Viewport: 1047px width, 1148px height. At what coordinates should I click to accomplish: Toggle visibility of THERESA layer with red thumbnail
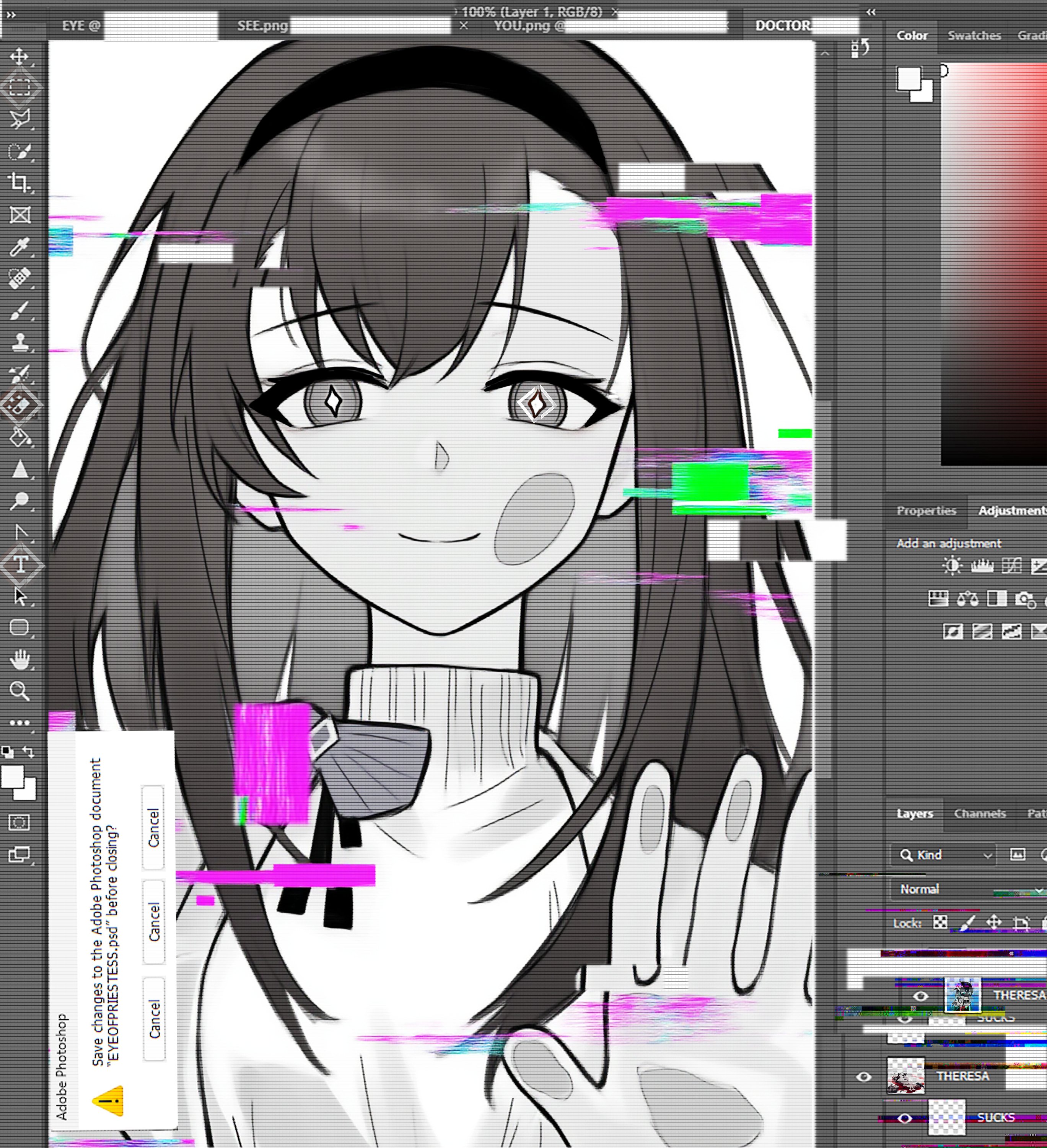click(x=864, y=1076)
